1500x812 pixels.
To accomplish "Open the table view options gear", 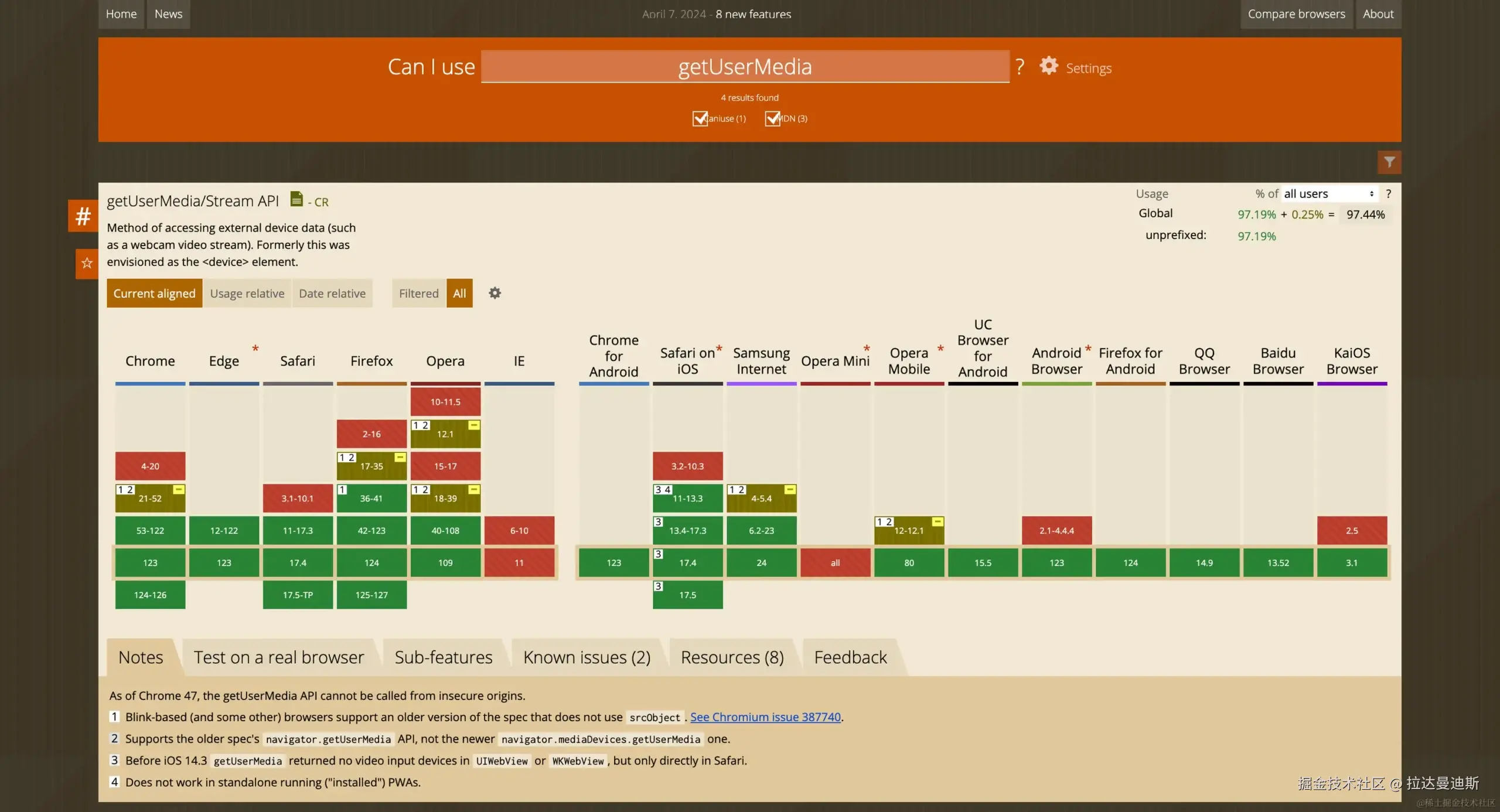I will [495, 293].
